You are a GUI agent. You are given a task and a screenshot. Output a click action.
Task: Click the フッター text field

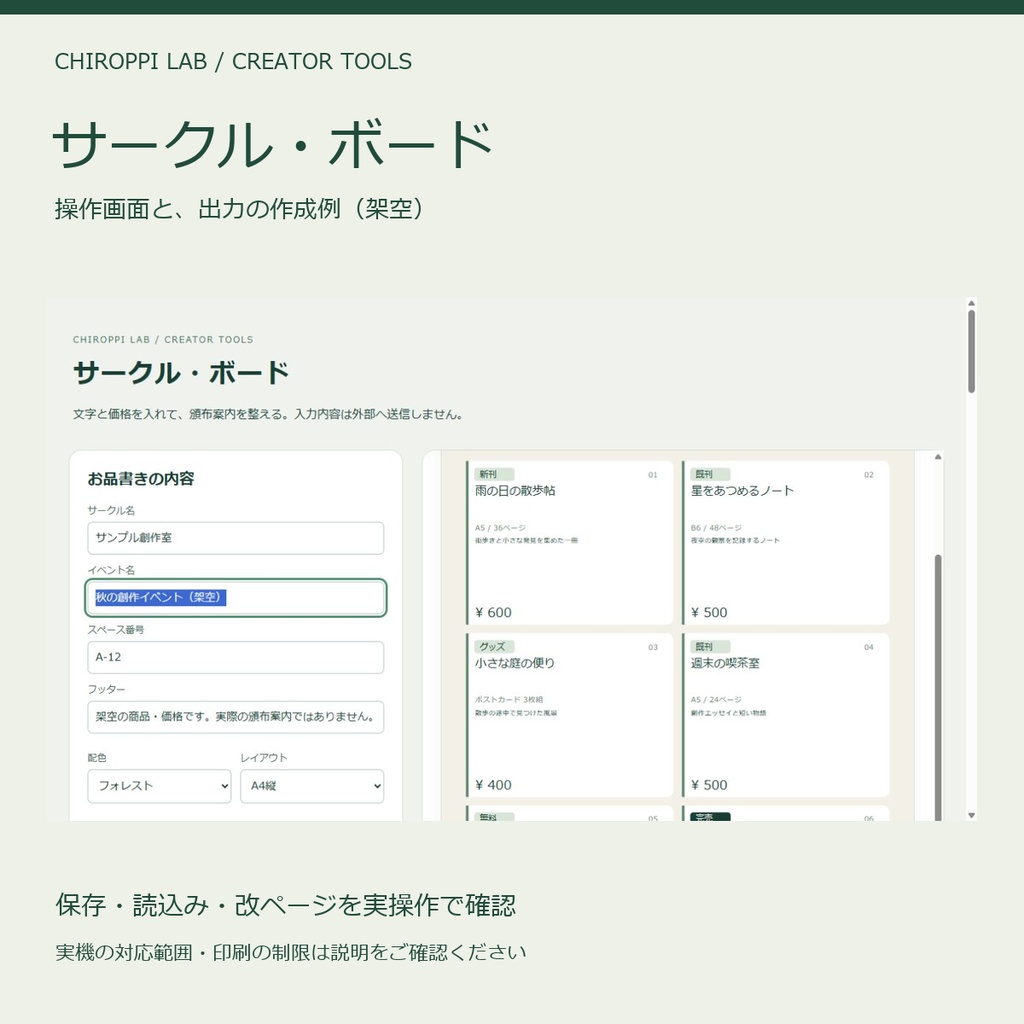(x=235, y=717)
